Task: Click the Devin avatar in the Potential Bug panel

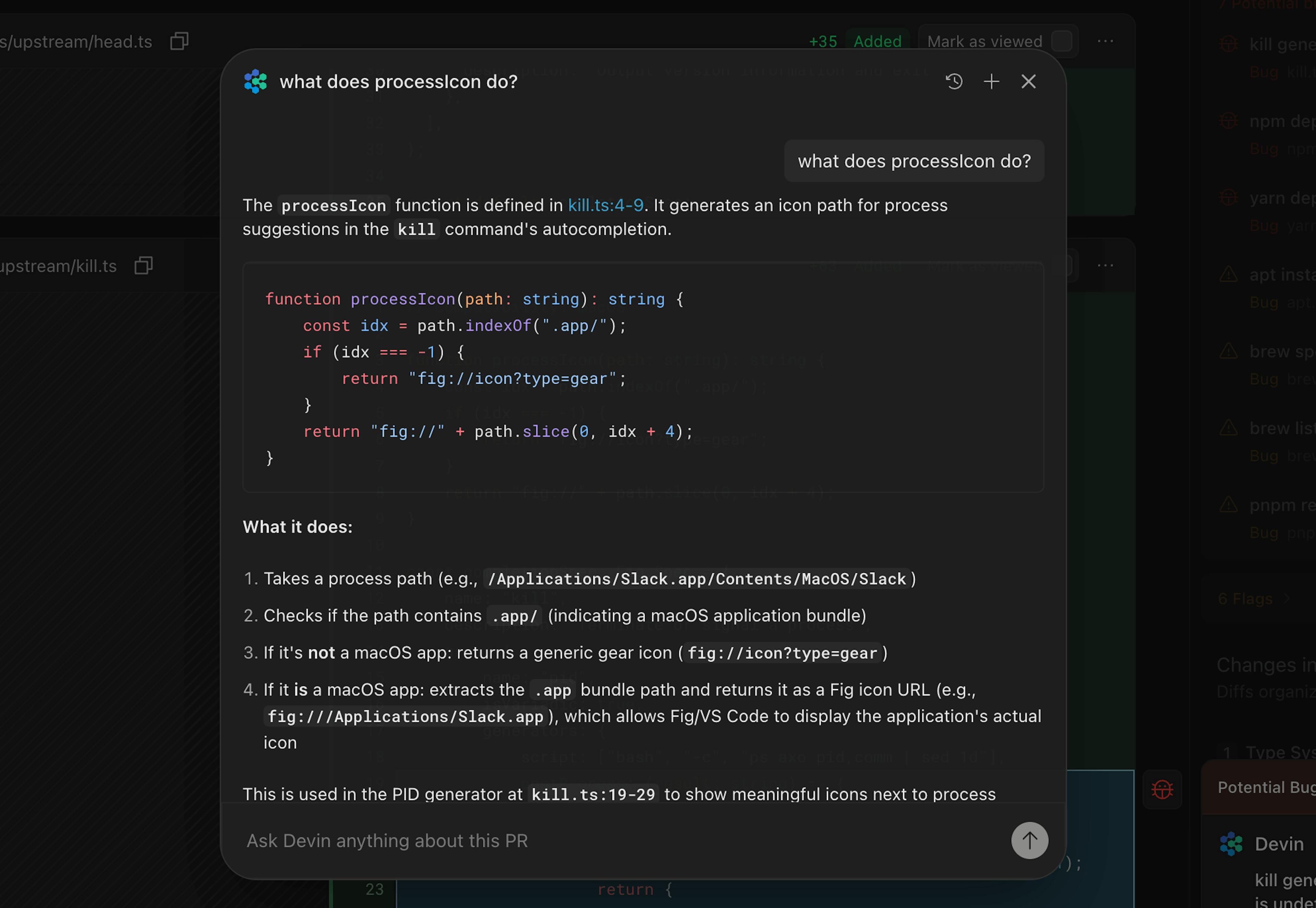Action: 1231,844
